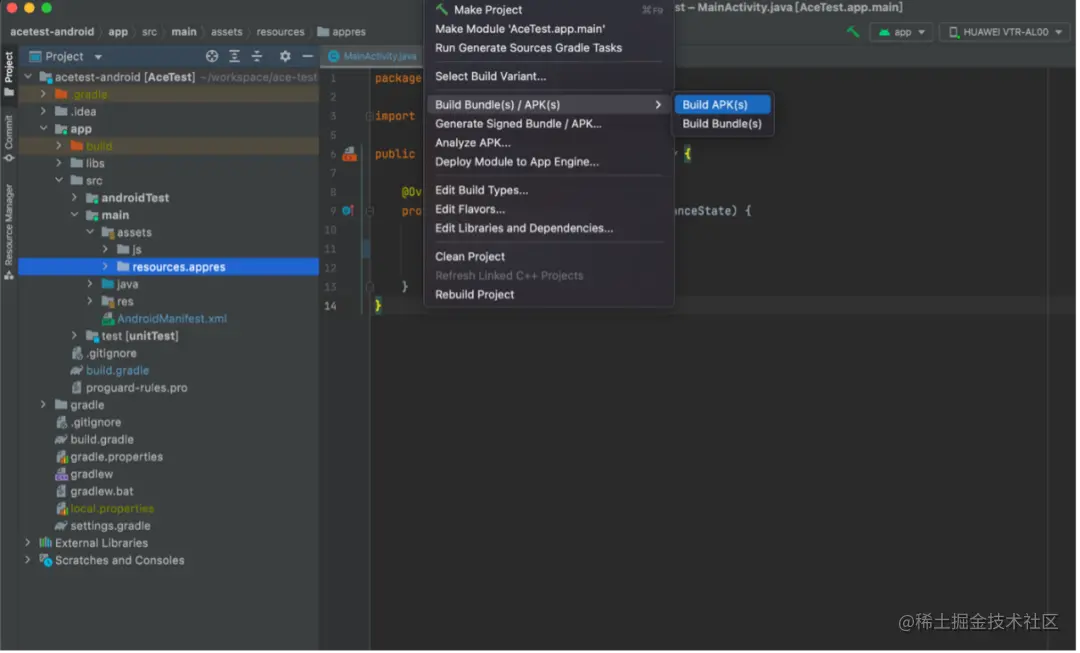The height and width of the screenshot is (653, 1080).
Task: Click the Select Opened File target icon
Action: [212, 56]
